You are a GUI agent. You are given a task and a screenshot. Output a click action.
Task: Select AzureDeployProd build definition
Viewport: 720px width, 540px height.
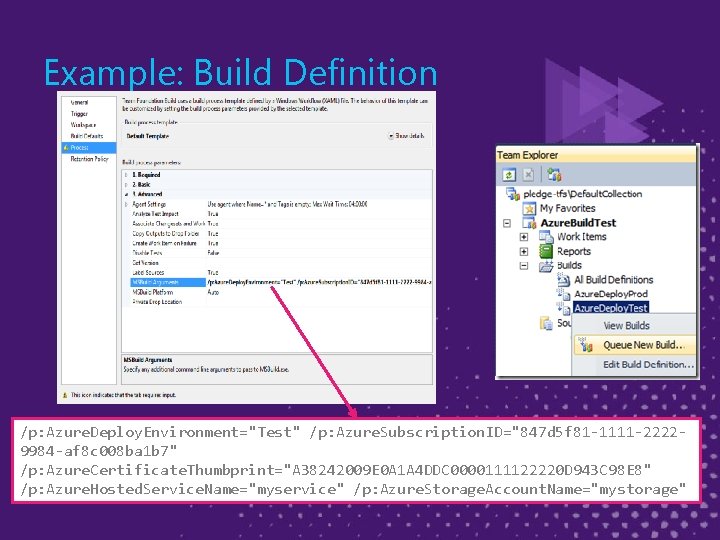pyautogui.click(x=611, y=294)
